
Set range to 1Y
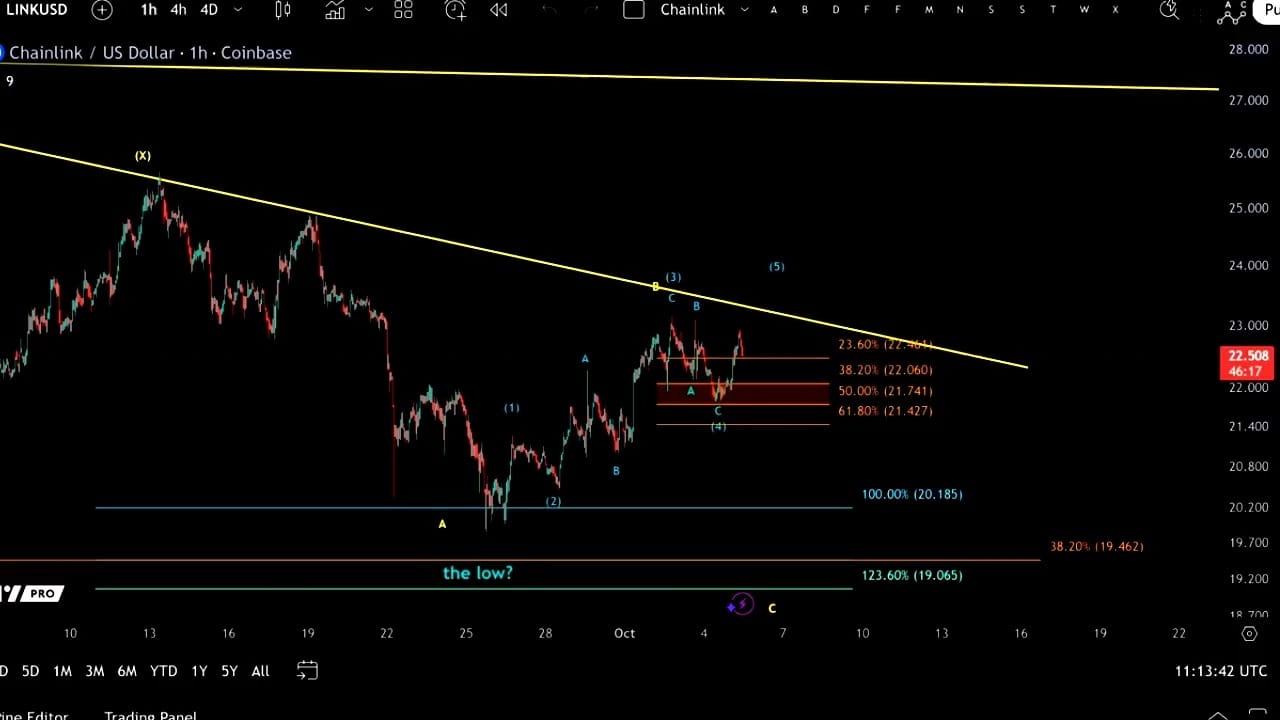click(199, 671)
